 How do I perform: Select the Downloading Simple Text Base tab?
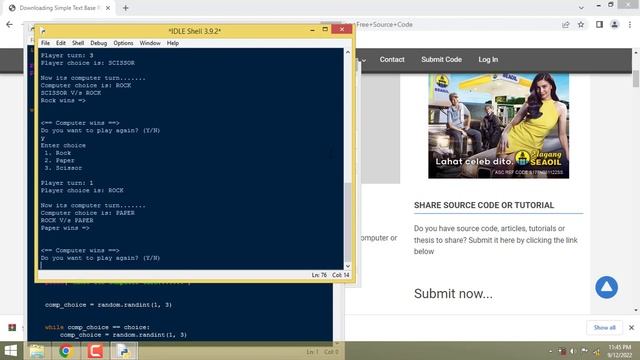coord(59,8)
